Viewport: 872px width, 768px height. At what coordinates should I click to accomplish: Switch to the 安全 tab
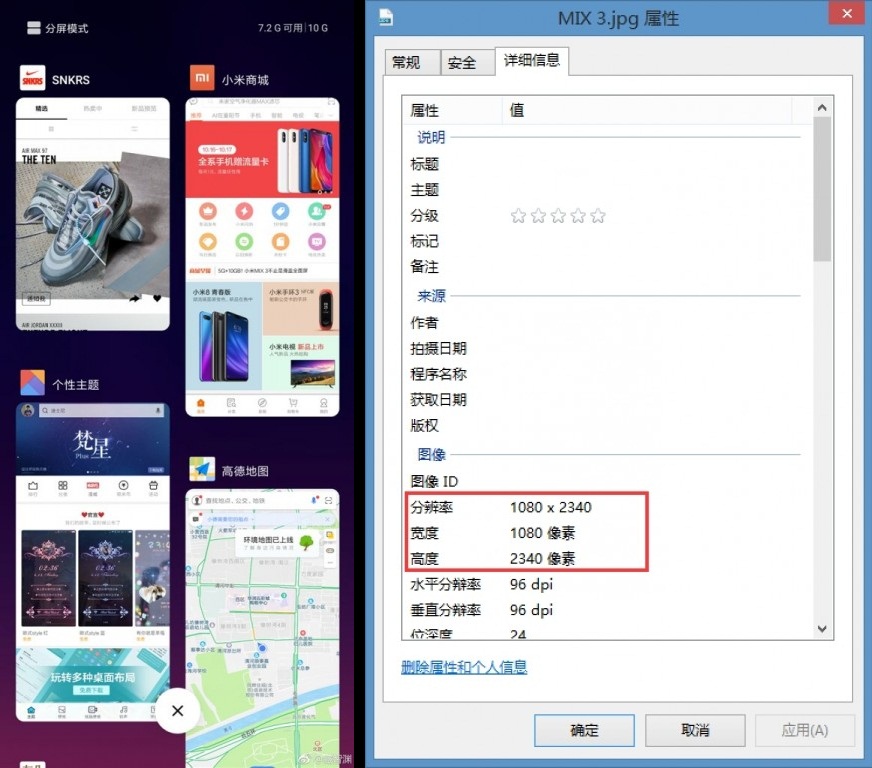[462, 62]
